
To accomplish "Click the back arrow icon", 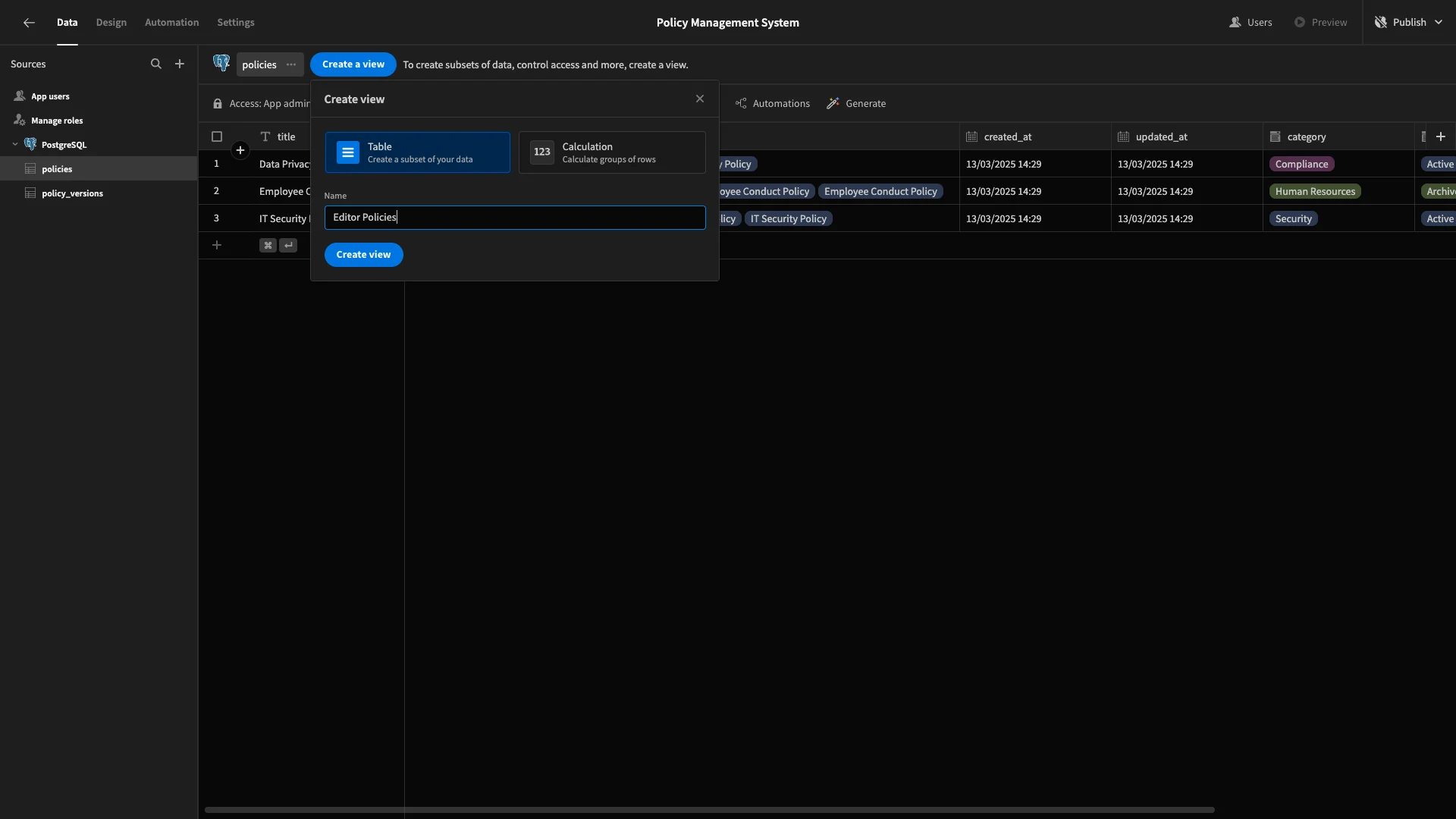I will [29, 23].
